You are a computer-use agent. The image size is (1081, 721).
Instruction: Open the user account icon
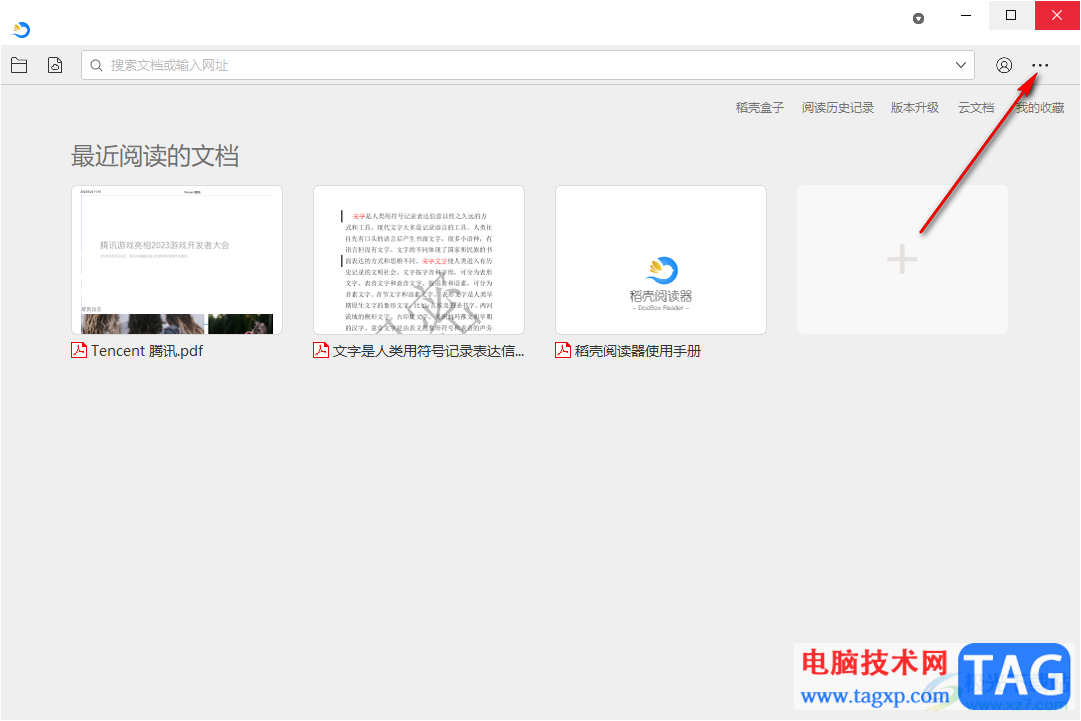pos(1004,65)
